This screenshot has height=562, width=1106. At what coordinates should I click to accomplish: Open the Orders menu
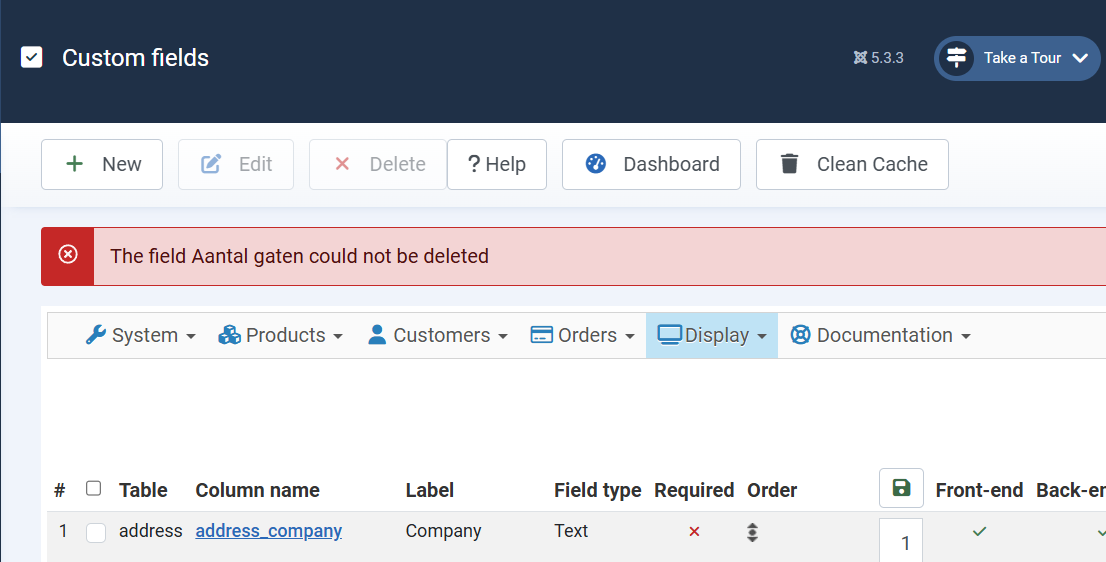(583, 336)
